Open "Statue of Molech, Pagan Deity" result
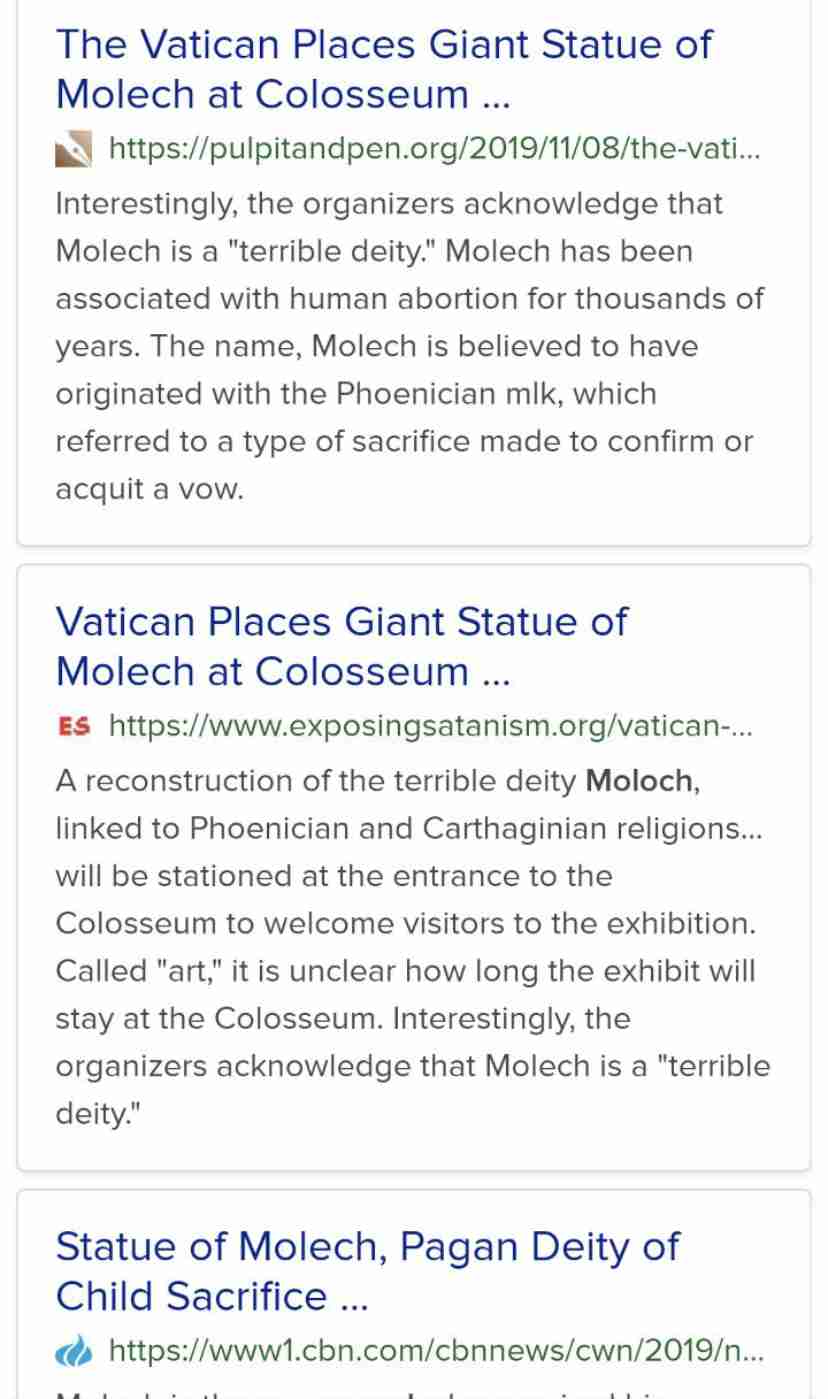Viewport: 828px width, 1399px height. (x=367, y=1271)
